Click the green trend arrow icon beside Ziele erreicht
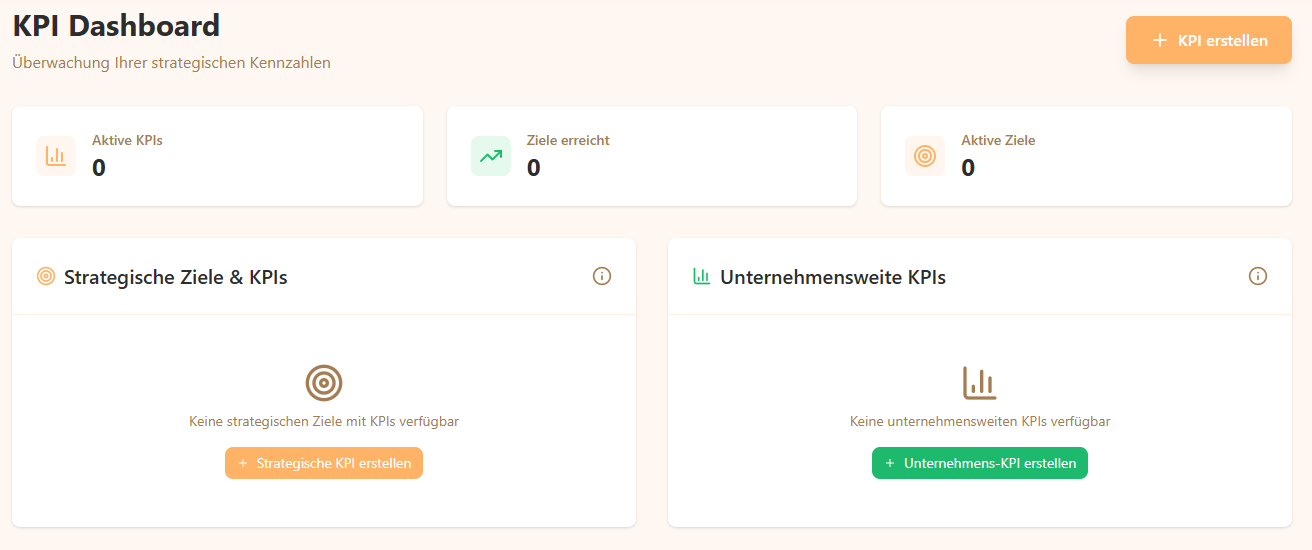 point(491,156)
